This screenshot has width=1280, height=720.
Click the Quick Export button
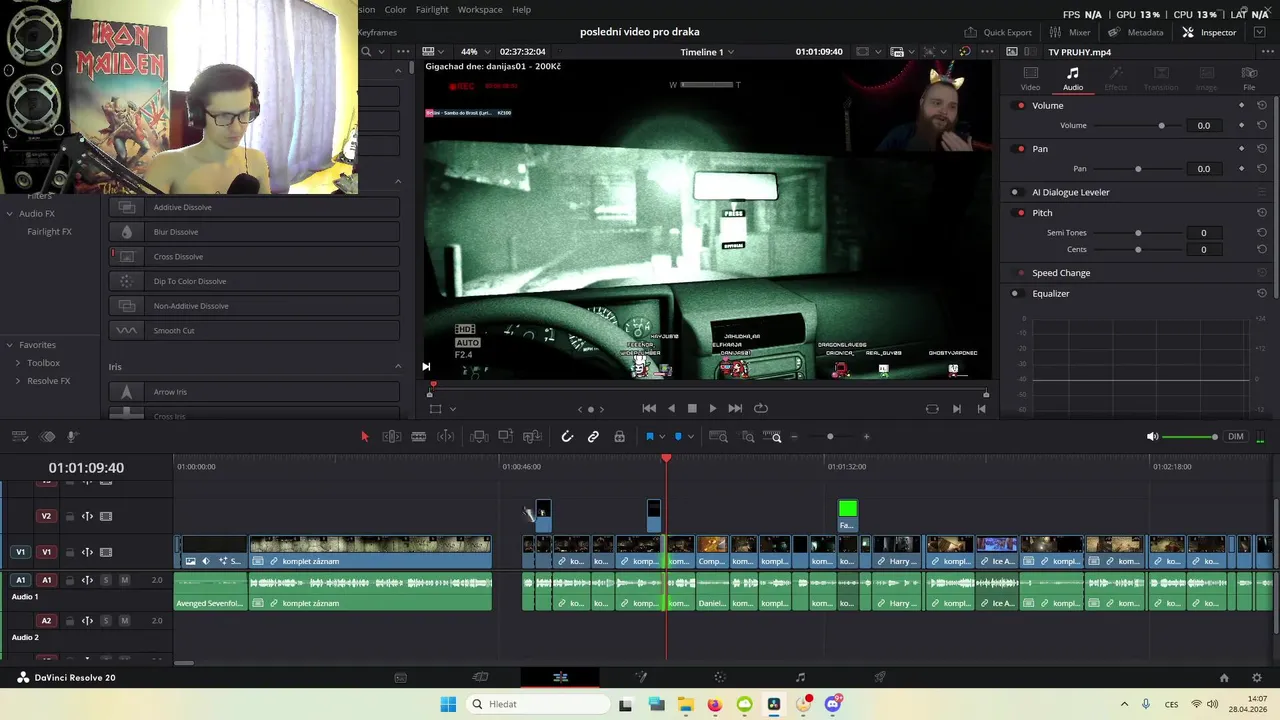pyautogui.click(x=998, y=32)
